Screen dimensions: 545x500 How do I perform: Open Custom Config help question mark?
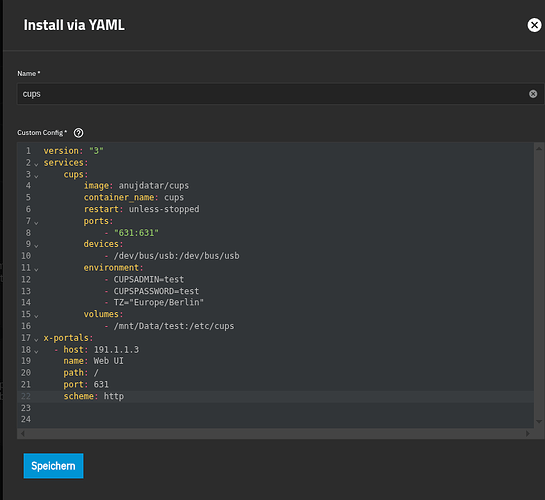coord(79,133)
